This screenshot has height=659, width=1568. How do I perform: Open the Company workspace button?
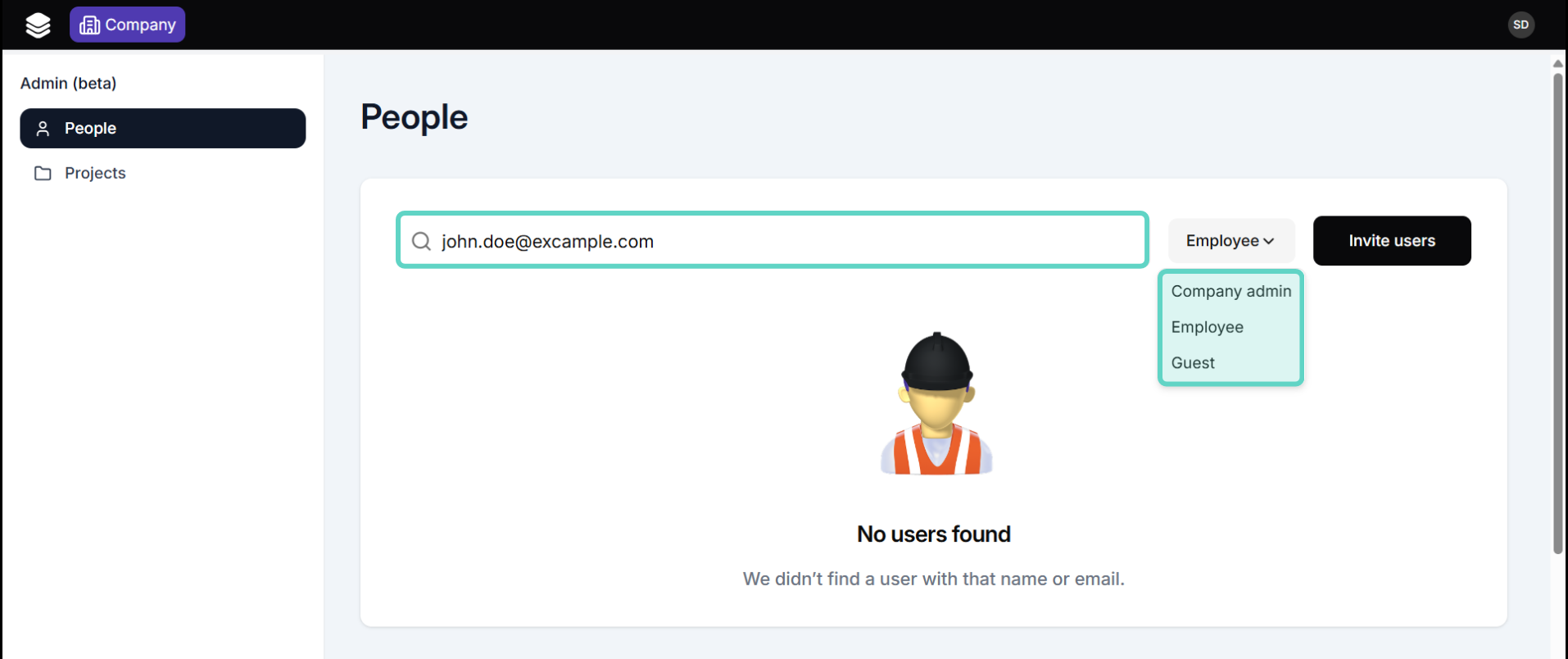click(127, 25)
